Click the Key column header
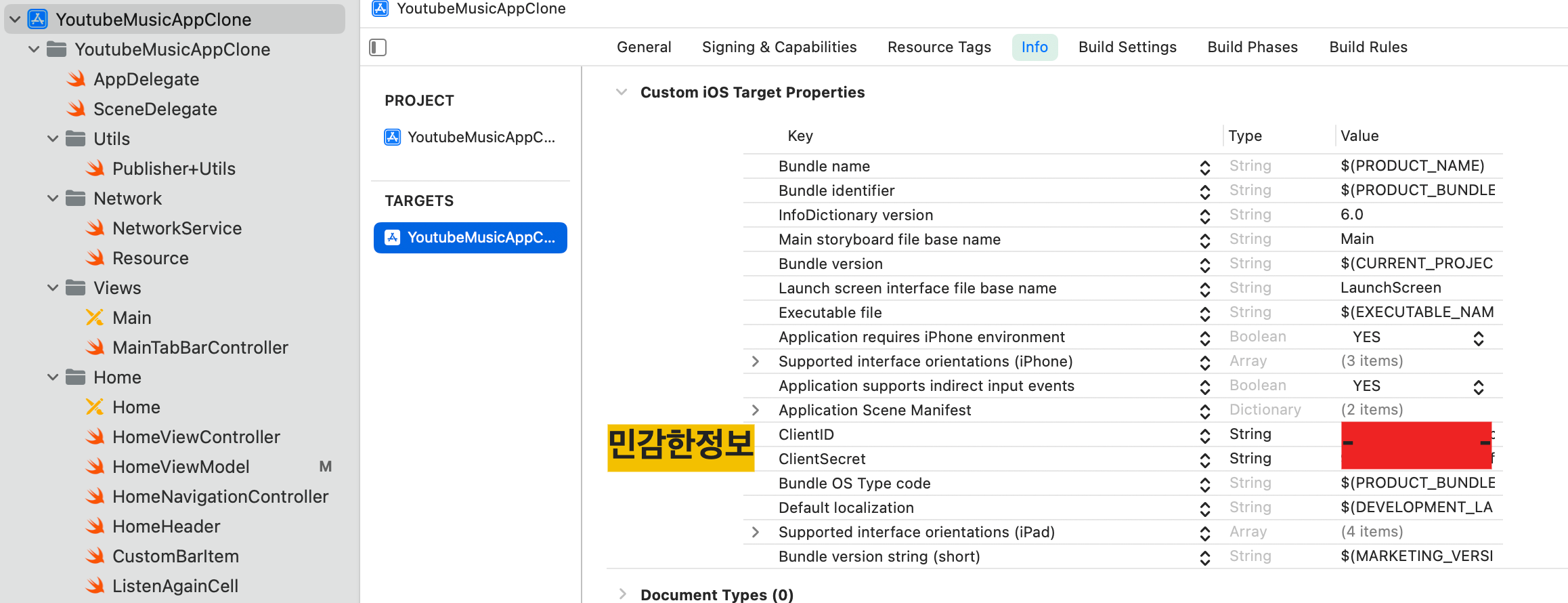 click(800, 136)
